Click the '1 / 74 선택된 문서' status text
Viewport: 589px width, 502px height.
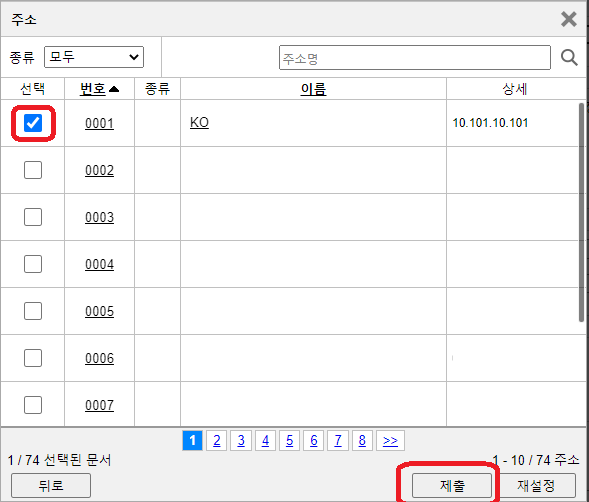click(59, 460)
